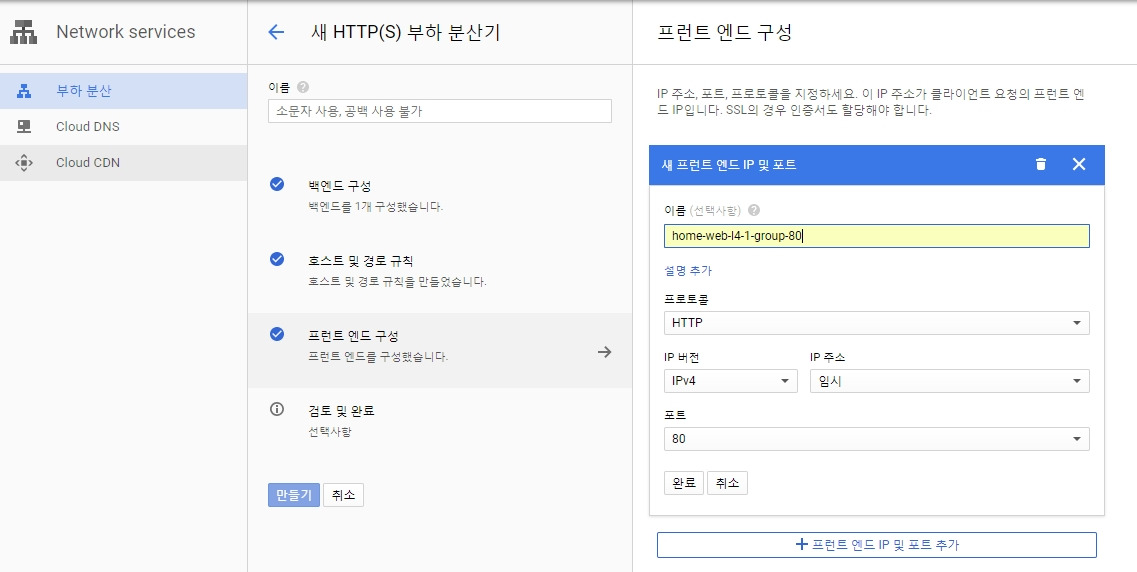The width and height of the screenshot is (1137, 572).
Task: Open the IP 버전 IPv4 dropdown
Action: [x=730, y=381]
